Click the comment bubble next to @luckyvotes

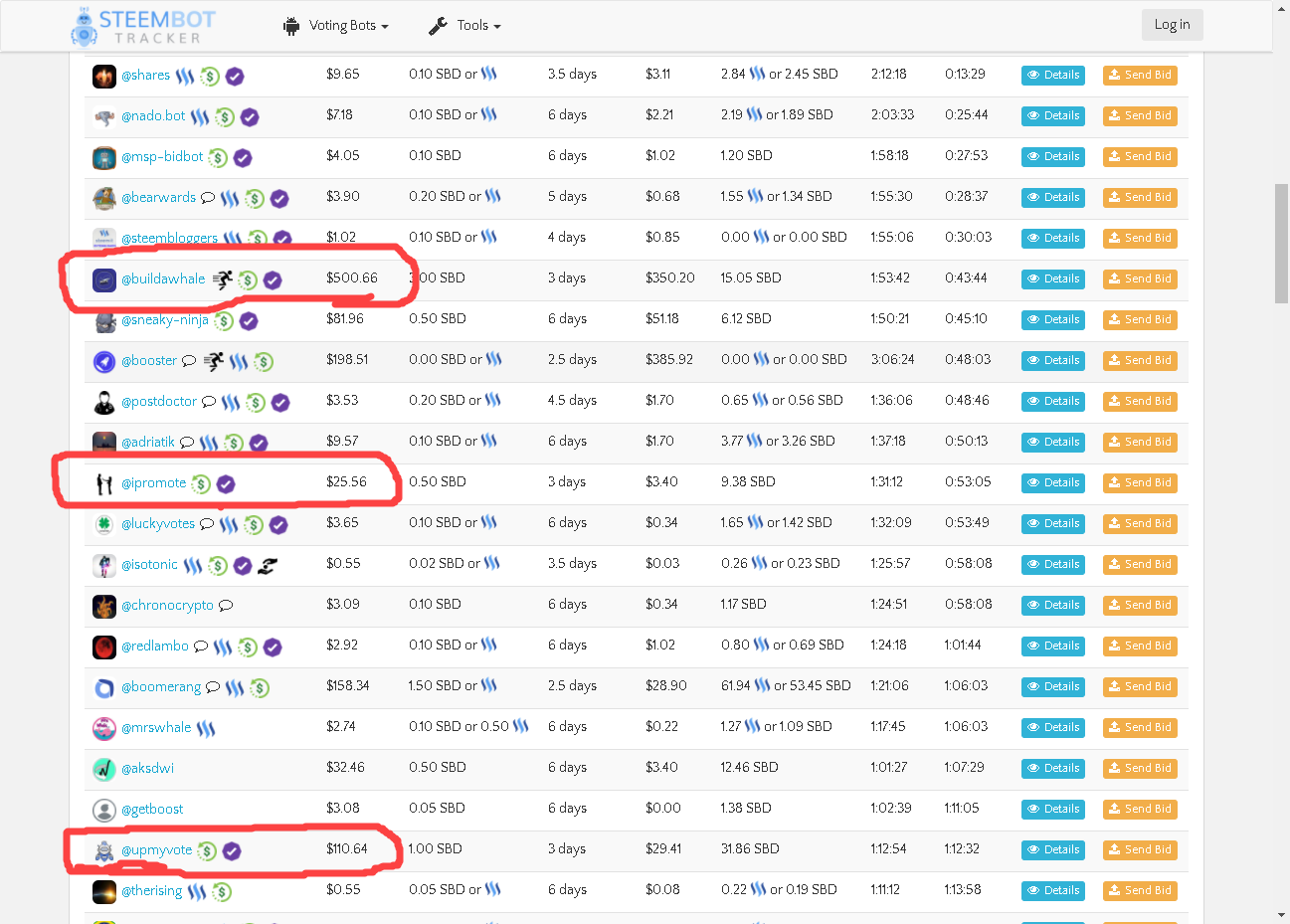point(207,524)
